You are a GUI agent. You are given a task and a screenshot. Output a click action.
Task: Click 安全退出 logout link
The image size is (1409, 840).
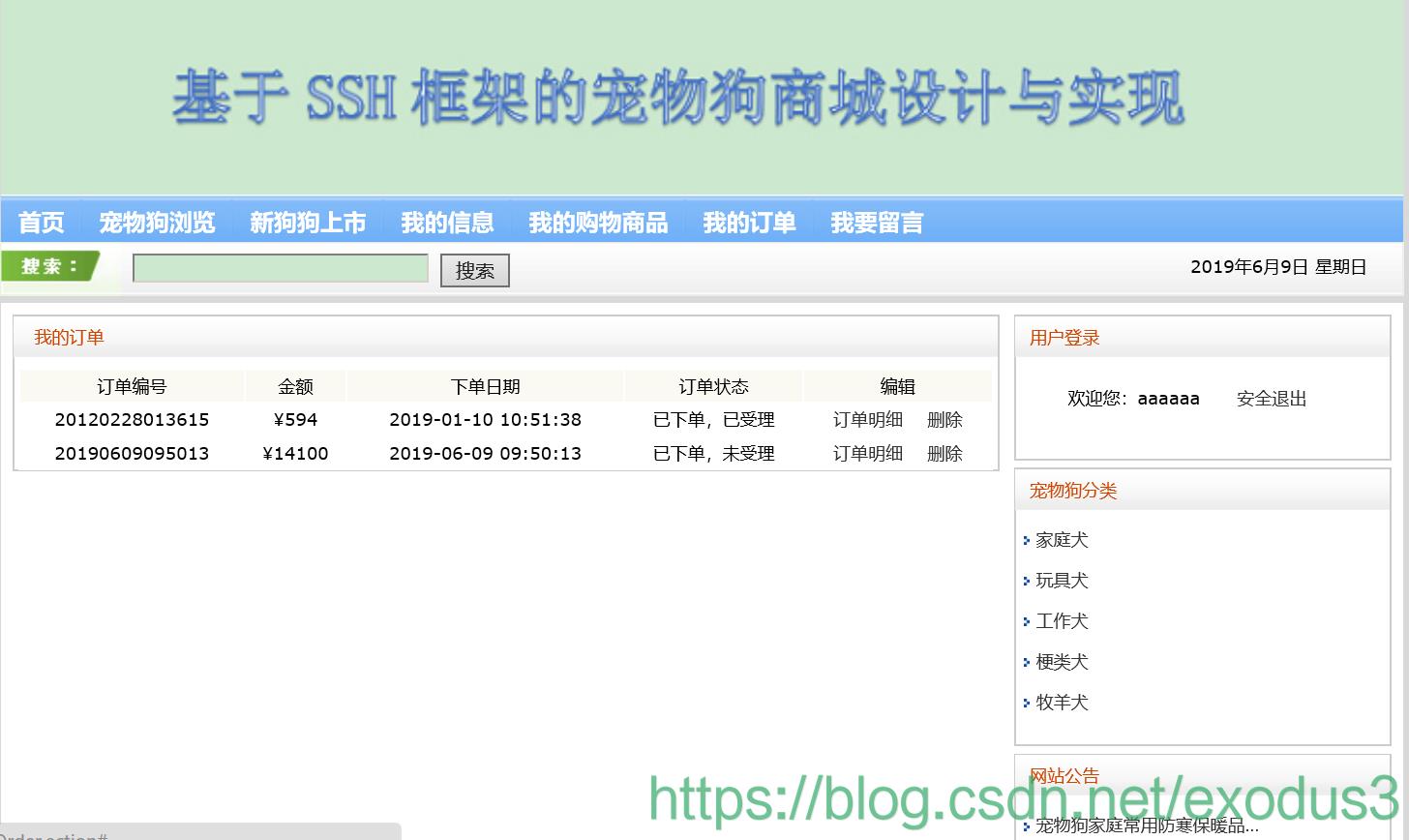pyautogui.click(x=1272, y=399)
